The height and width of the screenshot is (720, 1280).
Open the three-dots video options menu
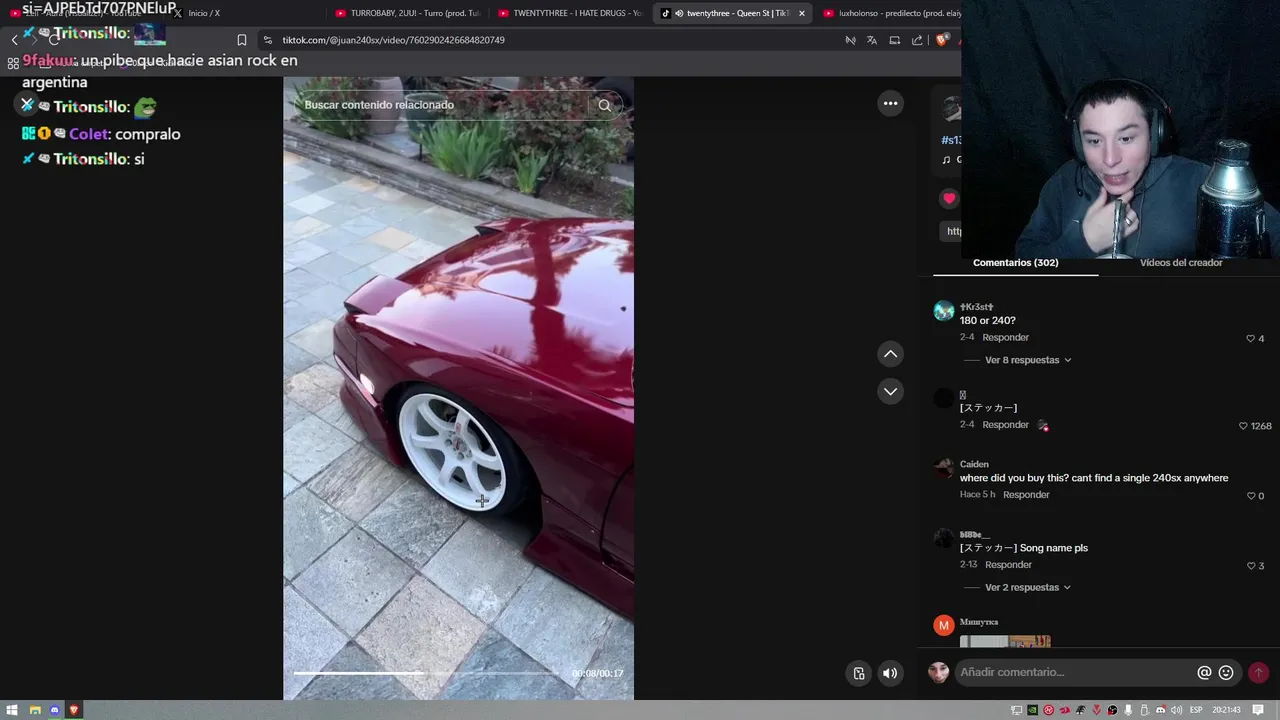pos(890,103)
